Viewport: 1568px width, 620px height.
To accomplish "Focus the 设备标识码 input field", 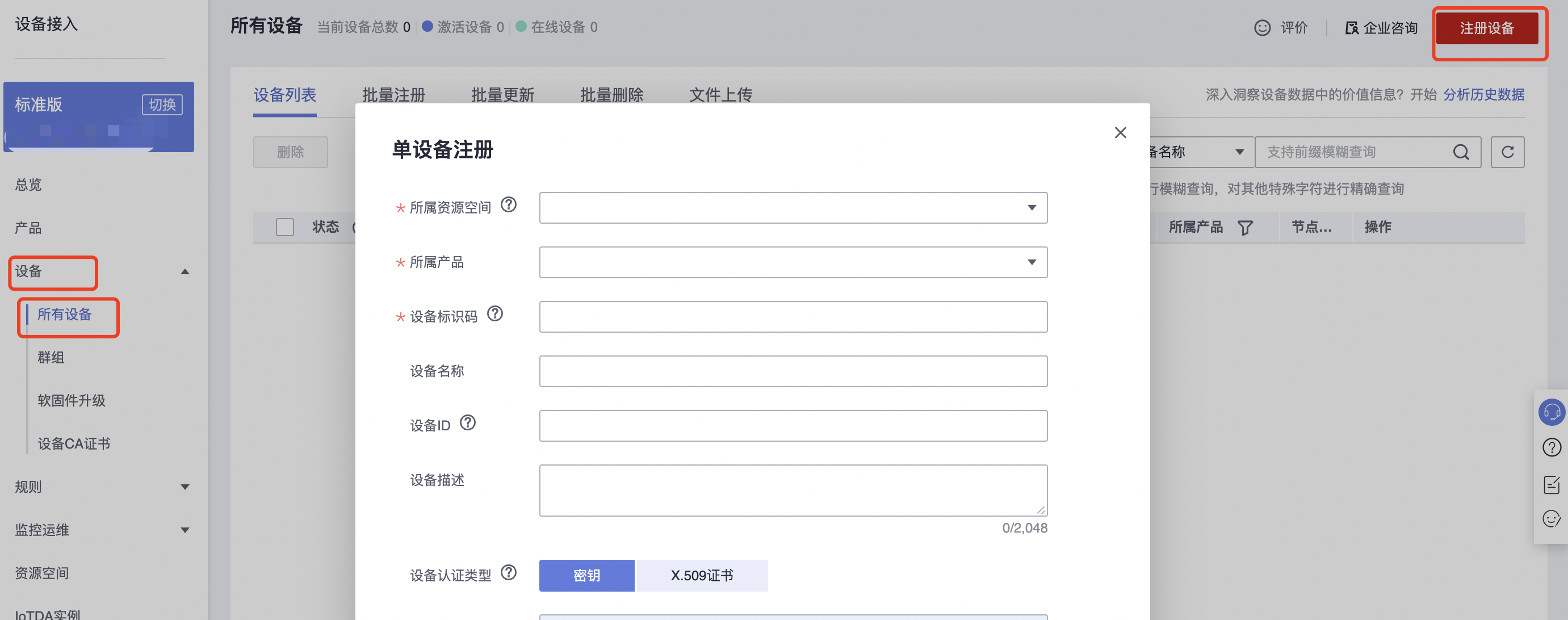I will coord(793,317).
